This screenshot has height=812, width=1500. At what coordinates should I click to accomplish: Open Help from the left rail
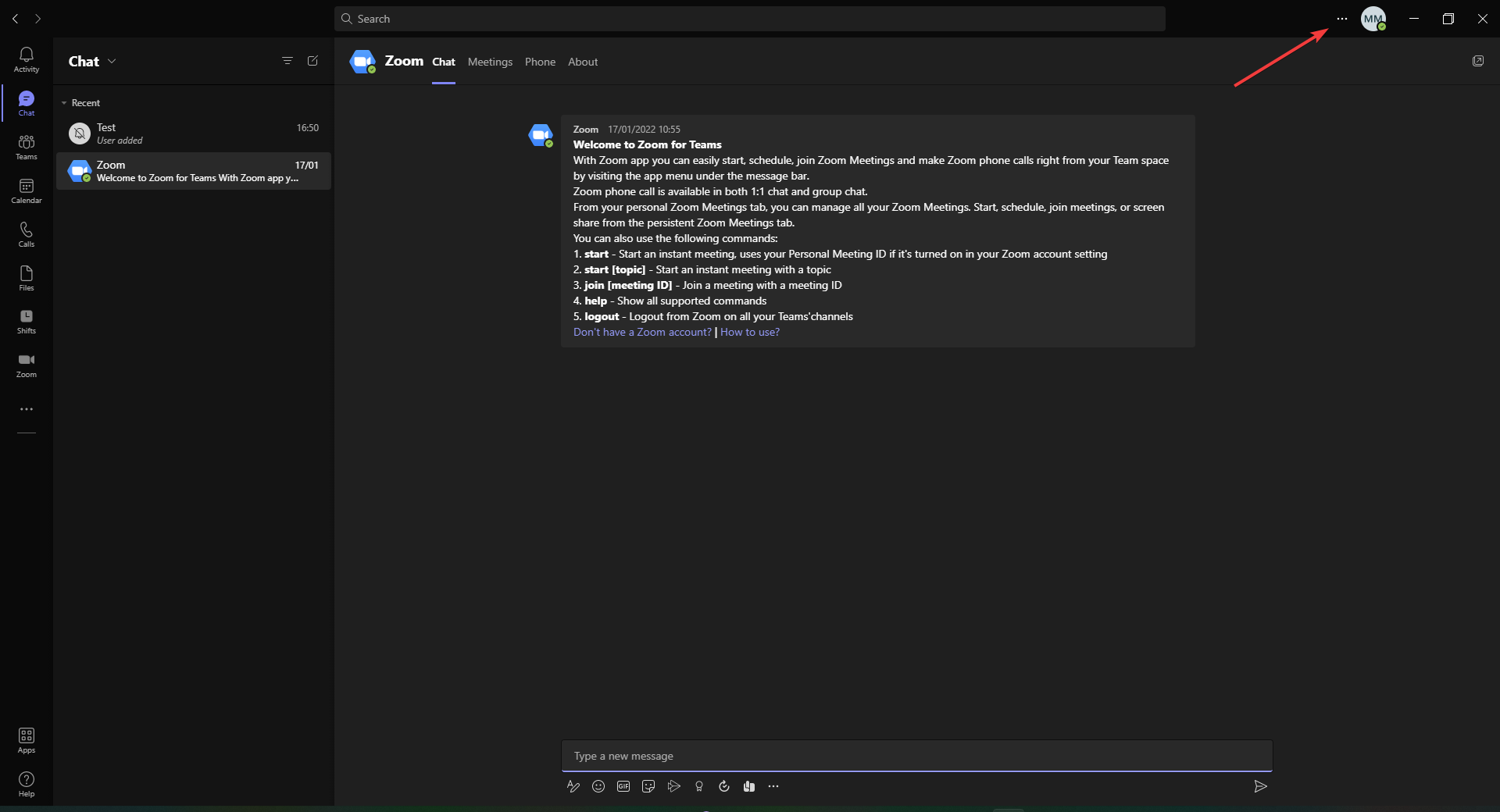(x=27, y=784)
